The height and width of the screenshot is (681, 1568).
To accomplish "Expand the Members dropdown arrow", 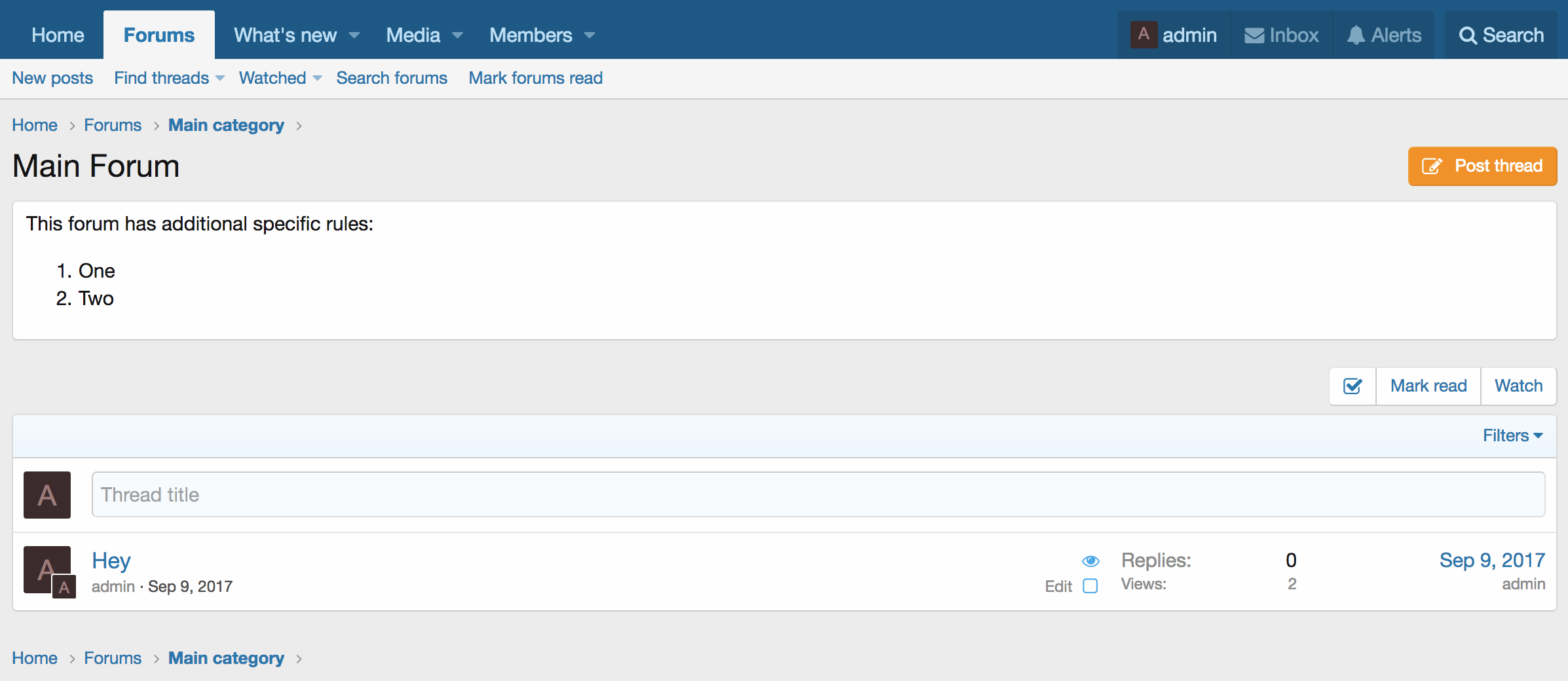I will [589, 35].
